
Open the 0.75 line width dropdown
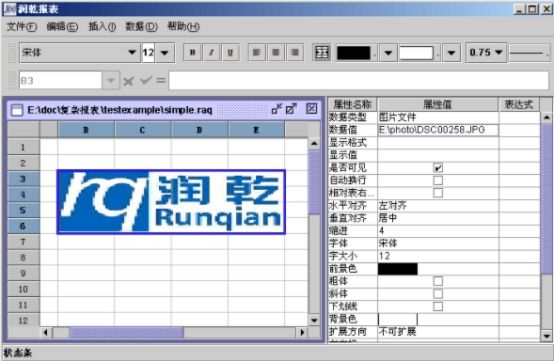[487, 53]
